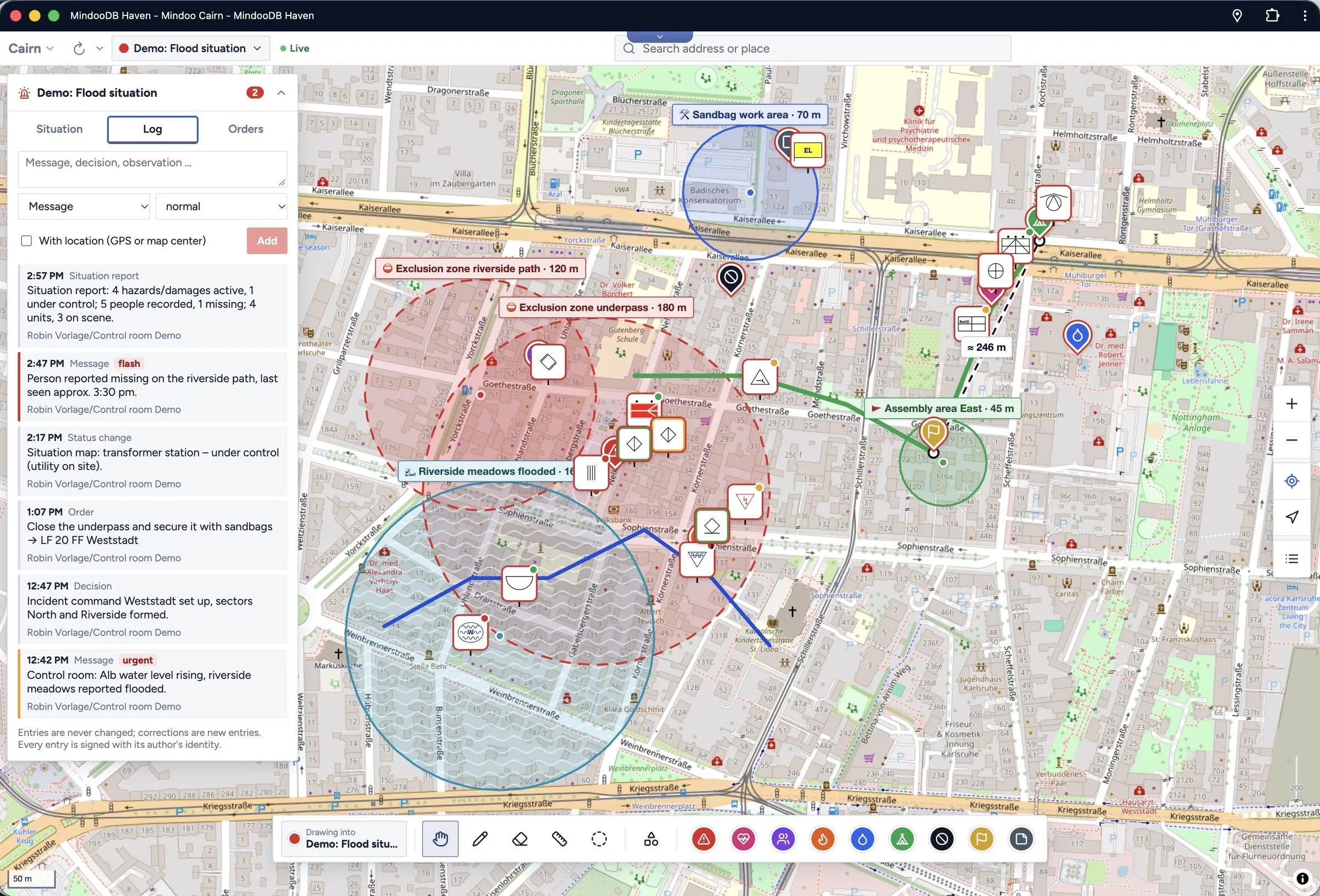Image resolution: width=1320 pixels, height=896 pixels.
Task: Open the extensions puzzle icon
Action: click(1272, 15)
